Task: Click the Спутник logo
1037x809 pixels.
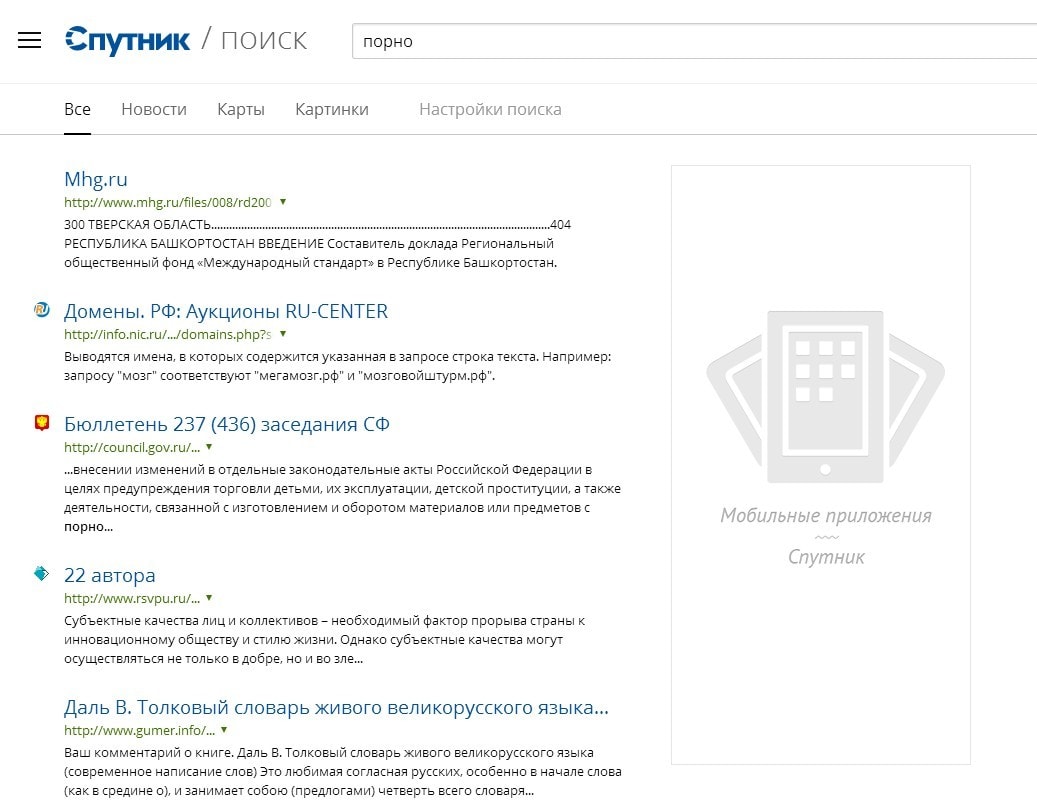Action: (x=127, y=41)
